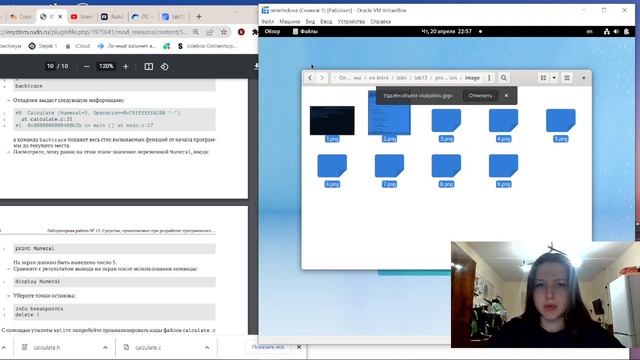
Task: Click the 'lab13' path segment
Action: coord(420,78)
